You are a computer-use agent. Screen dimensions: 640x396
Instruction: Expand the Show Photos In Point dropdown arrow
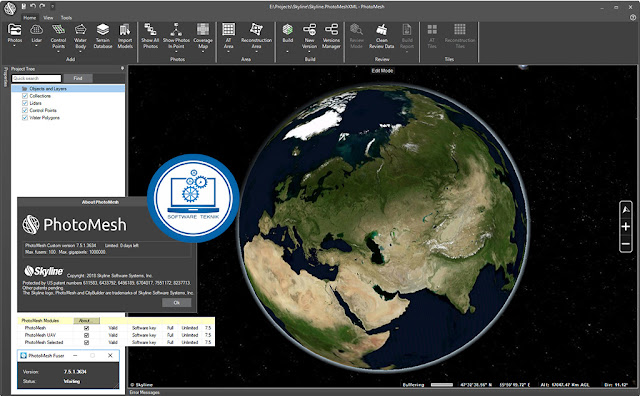pos(176,52)
